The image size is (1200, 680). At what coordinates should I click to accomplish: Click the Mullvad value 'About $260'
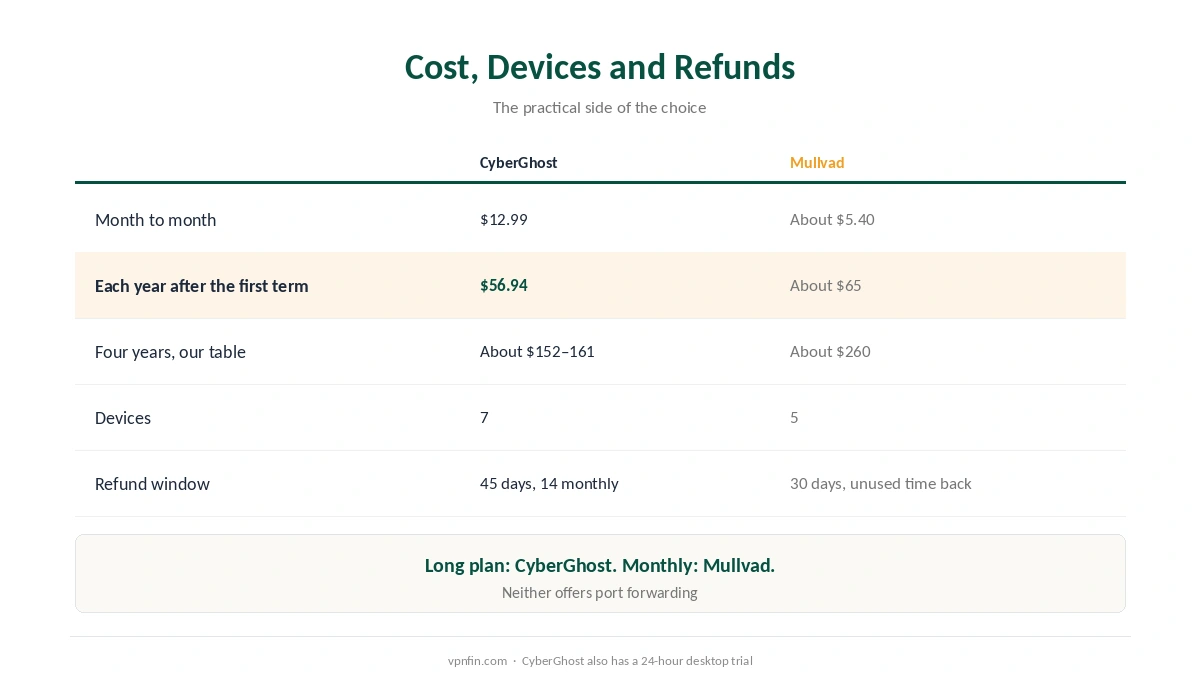(830, 352)
